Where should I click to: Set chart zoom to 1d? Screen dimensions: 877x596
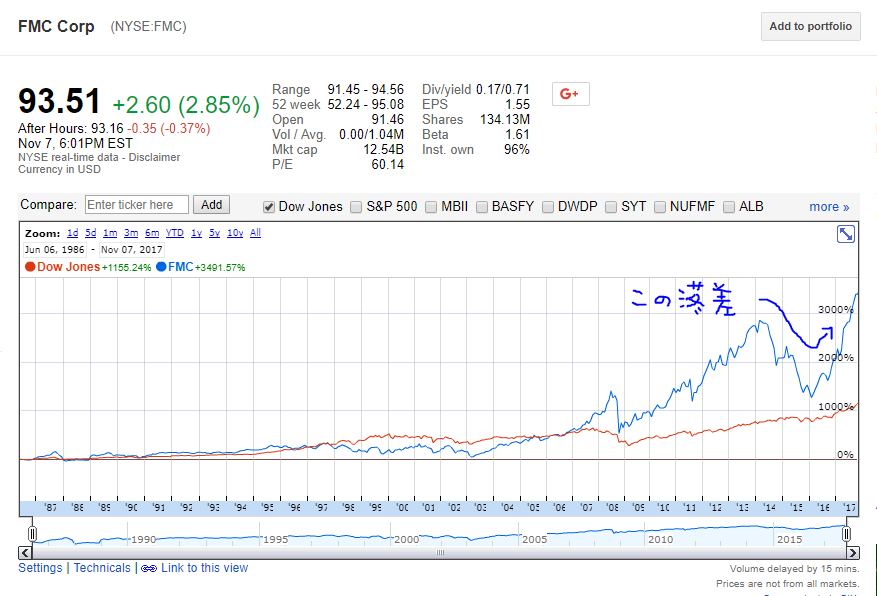[x=73, y=233]
